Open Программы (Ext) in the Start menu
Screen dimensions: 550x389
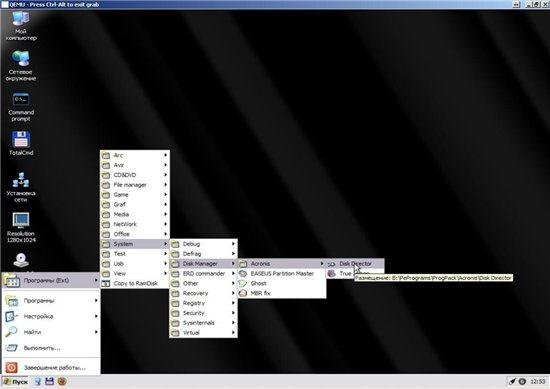[x=51, y=280]
